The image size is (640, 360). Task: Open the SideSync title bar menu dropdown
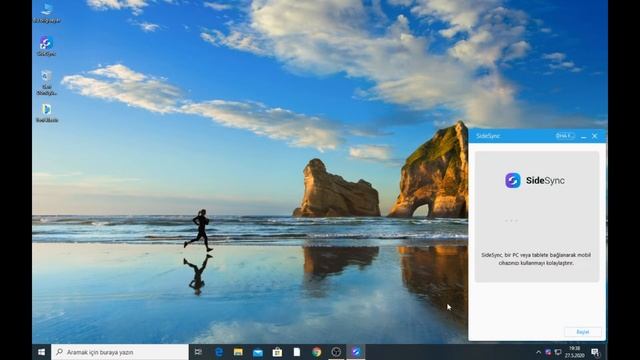[565, 136]
